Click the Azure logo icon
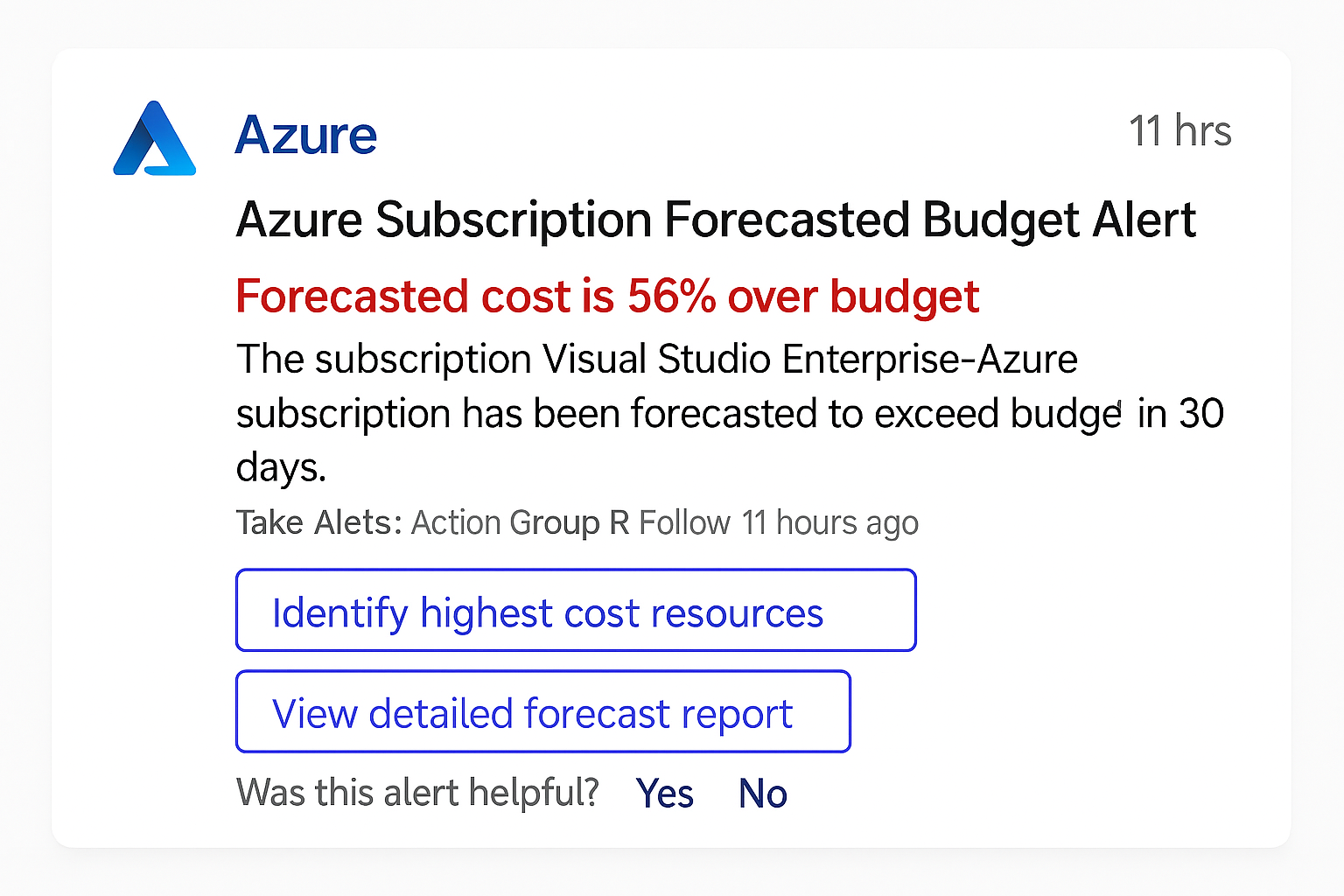The height and width of the screenshot is (896, 1344). 155,138
